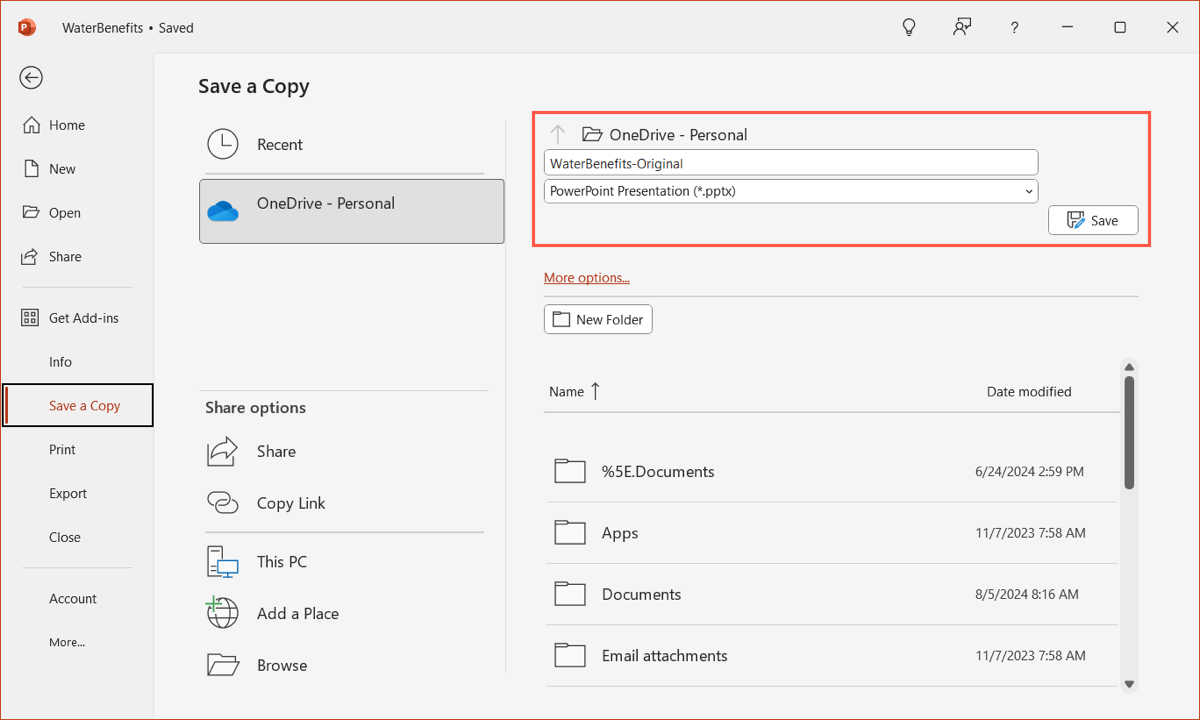The image size is (1200, 720).
Task: Click the file list scrollbar down arrow
Action: pos(1129,684)
